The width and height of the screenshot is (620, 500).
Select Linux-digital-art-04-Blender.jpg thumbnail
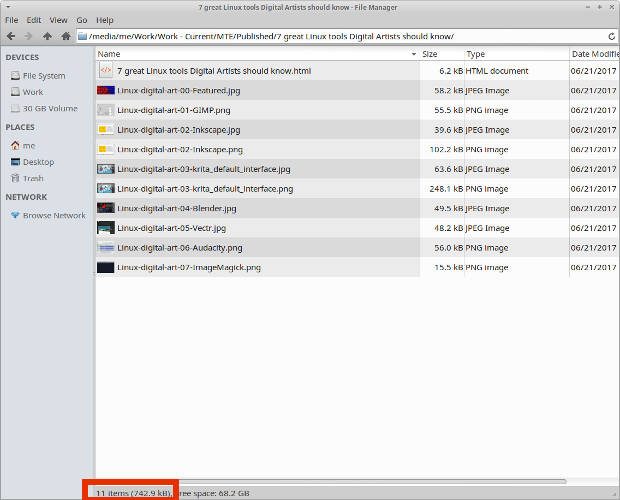click(106, 208)
